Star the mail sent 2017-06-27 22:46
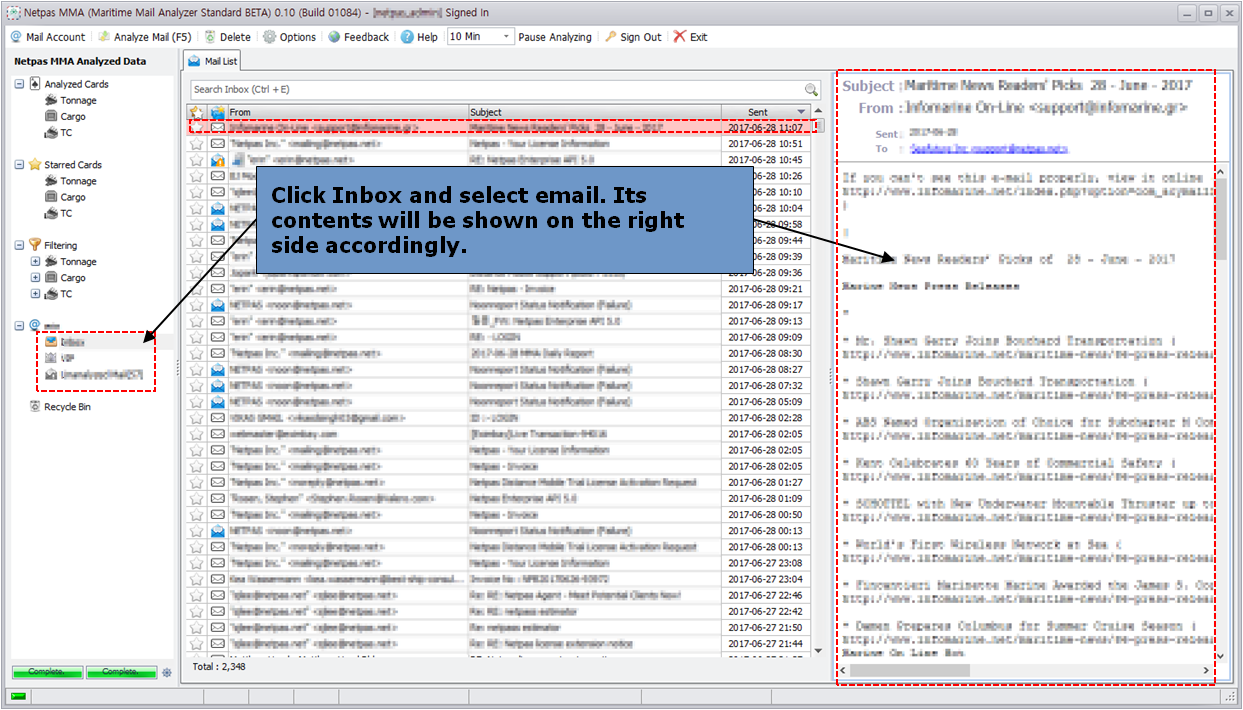1243x710 pixels. (x=197, y=595)
